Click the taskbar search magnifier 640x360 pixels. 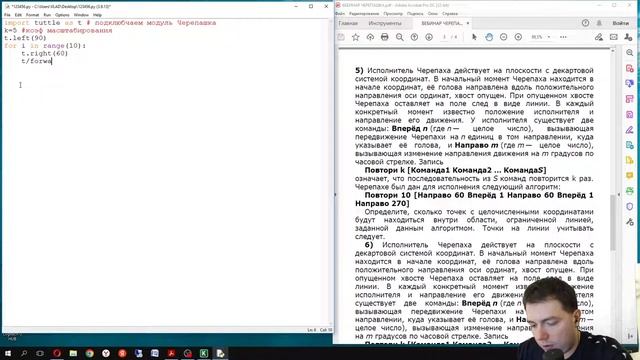click(24, 353)
